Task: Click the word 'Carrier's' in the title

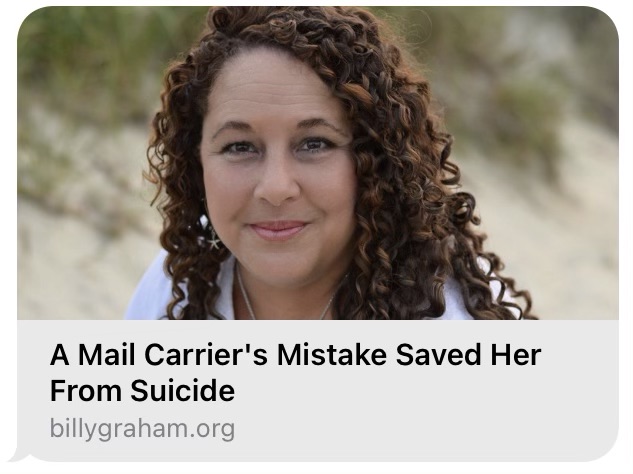Action: pos(206,355)
